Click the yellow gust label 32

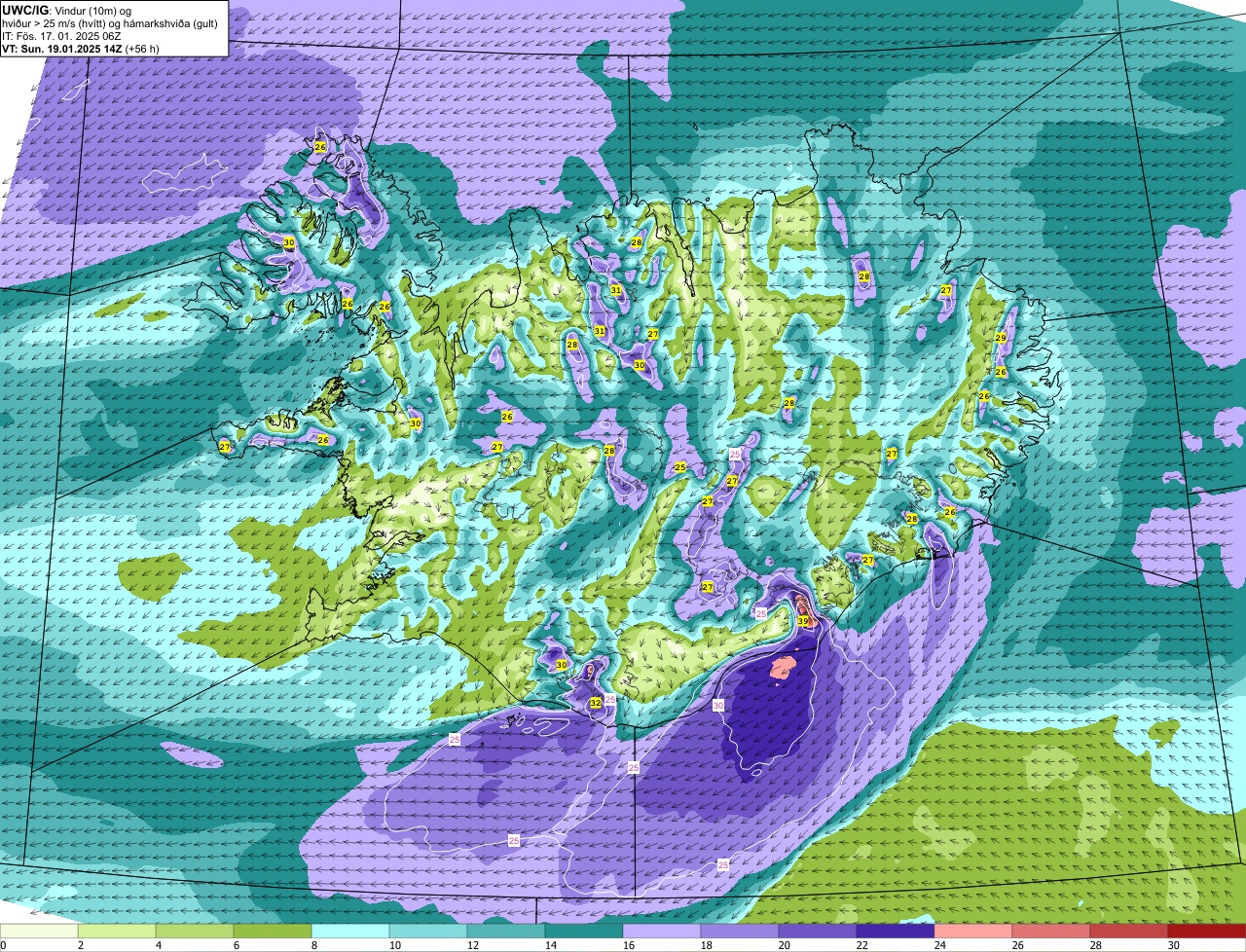pos(595,703)
